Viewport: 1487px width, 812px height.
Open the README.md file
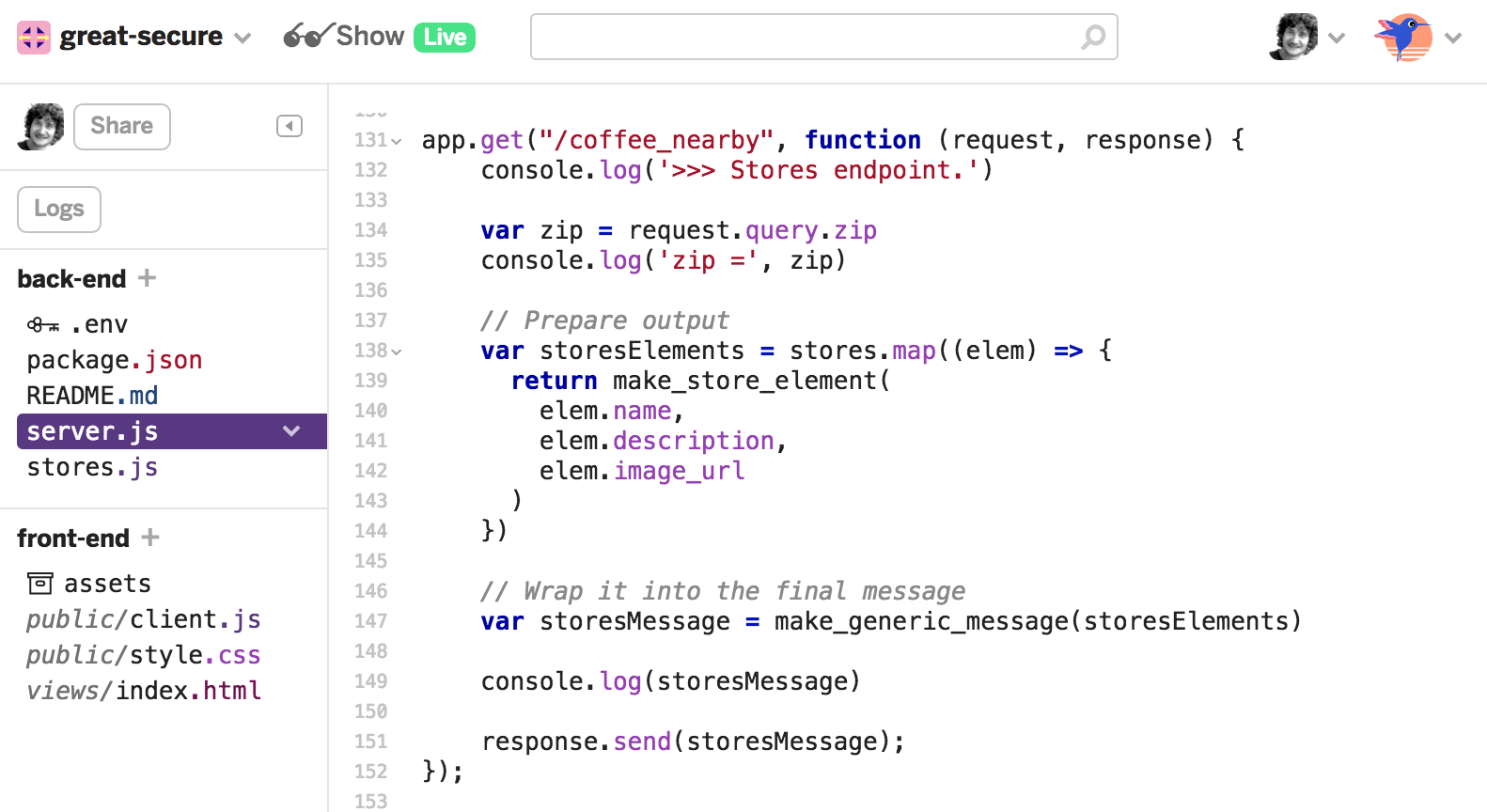(92, 396)
